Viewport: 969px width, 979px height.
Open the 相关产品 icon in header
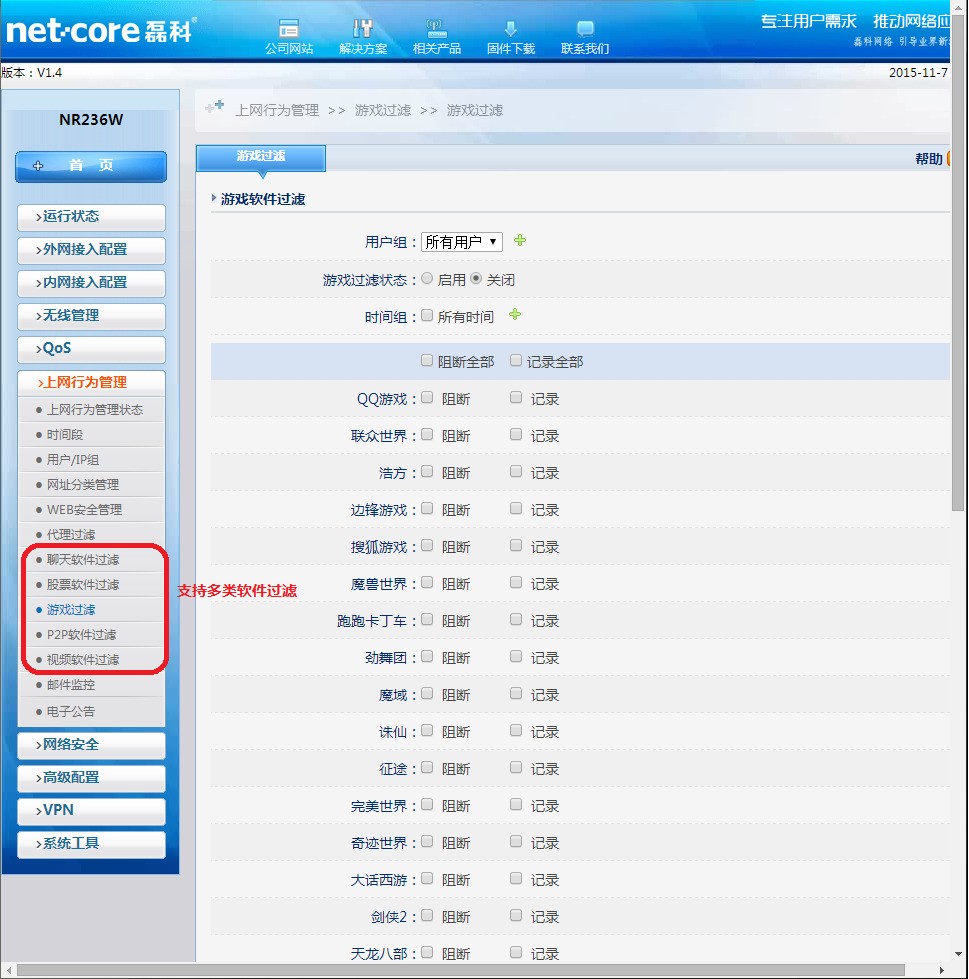click(x=436, y=29)
